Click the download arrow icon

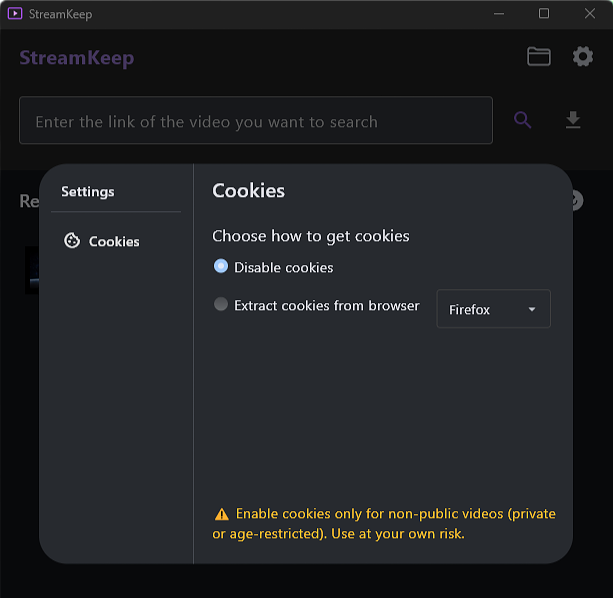coord(573,120)
